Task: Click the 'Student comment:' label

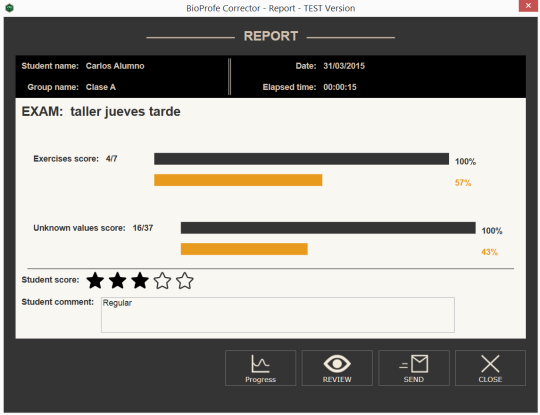Action: (x=58, y=302)
